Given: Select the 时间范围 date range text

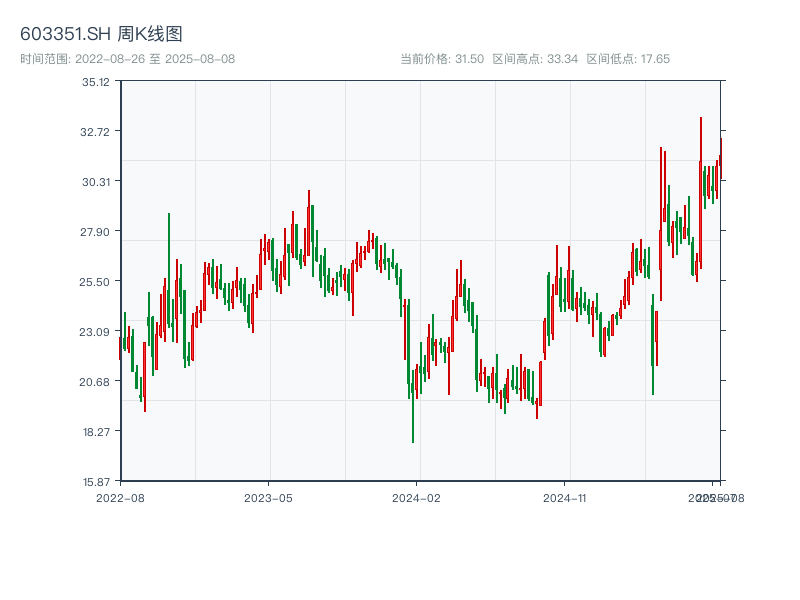Looking at the screenshot, I should click(128, 59).
